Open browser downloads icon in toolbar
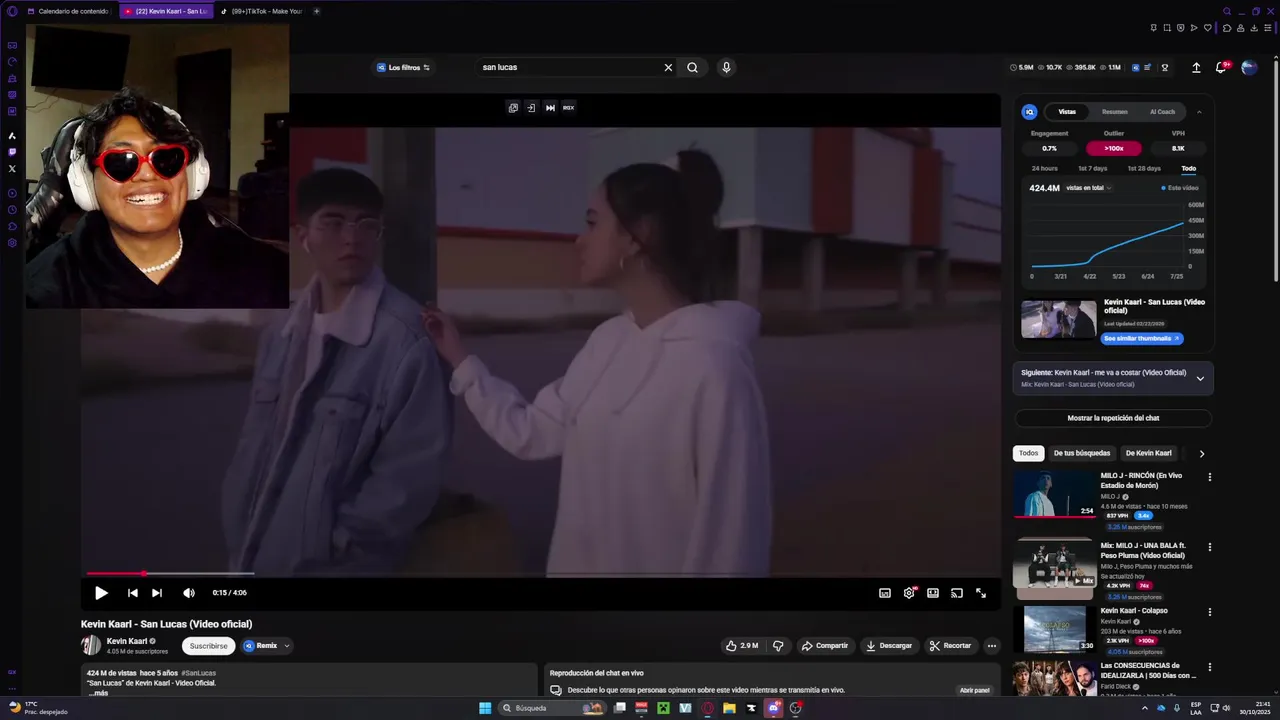 point(1254,28)
